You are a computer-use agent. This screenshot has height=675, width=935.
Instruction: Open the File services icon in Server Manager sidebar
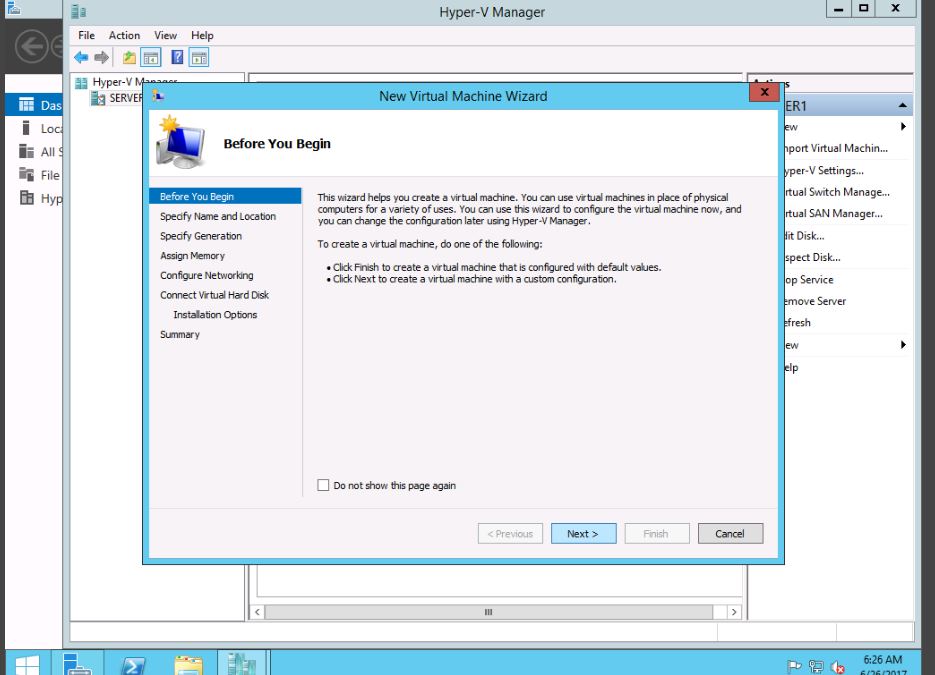[x=26, y=175]
